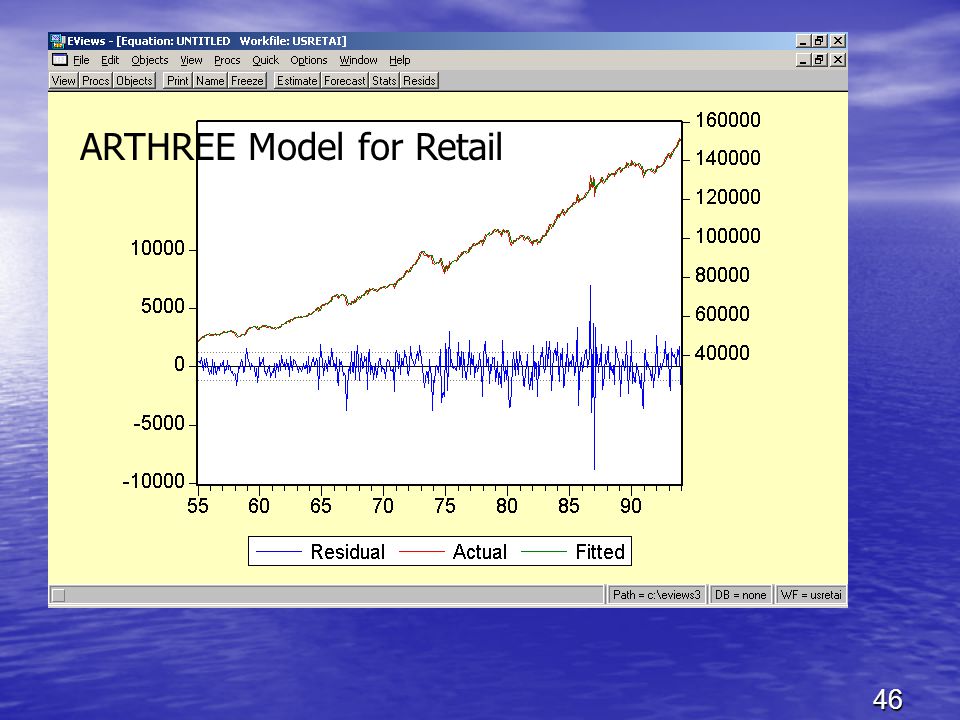Click the Stats toolbar button
Viewport: 960px width, 720px height.
point(384,81)
